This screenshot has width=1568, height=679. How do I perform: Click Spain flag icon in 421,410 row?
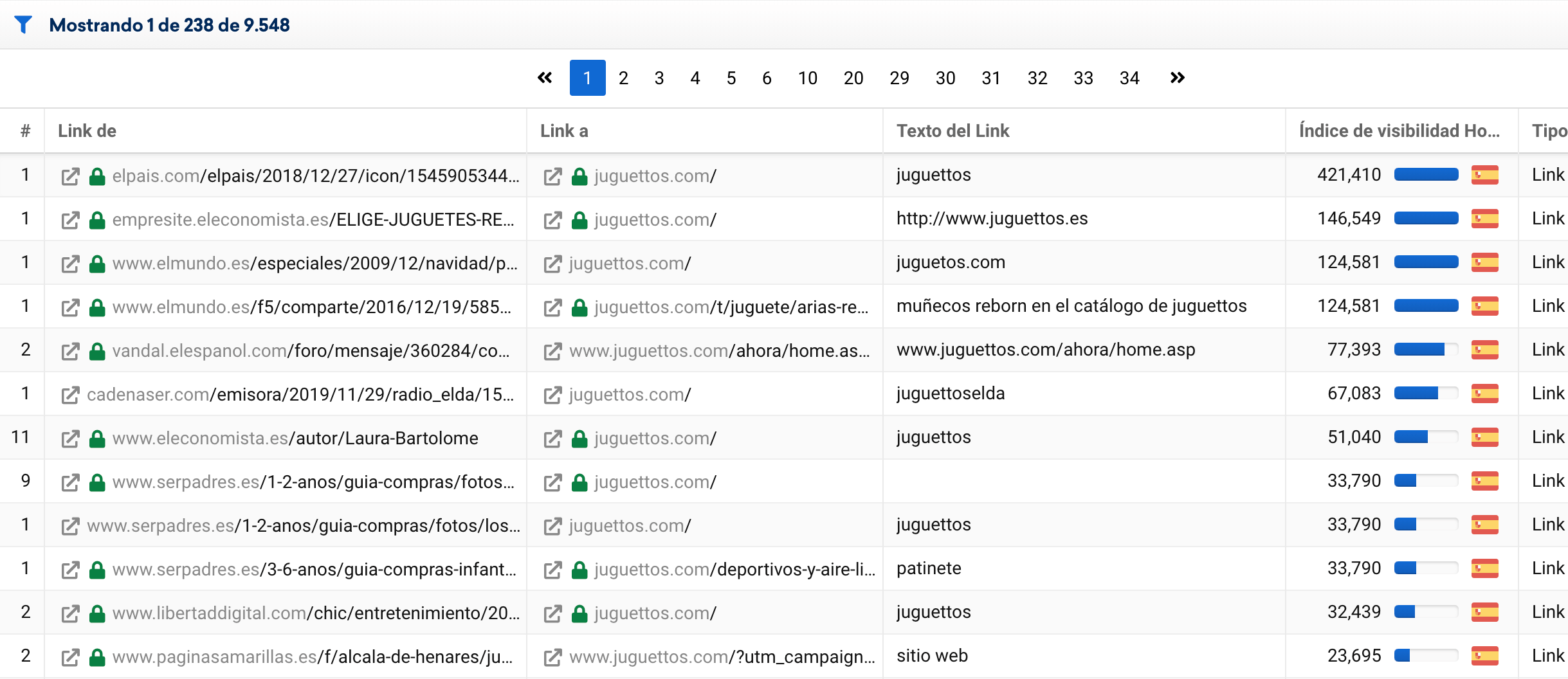(1484, 175)
